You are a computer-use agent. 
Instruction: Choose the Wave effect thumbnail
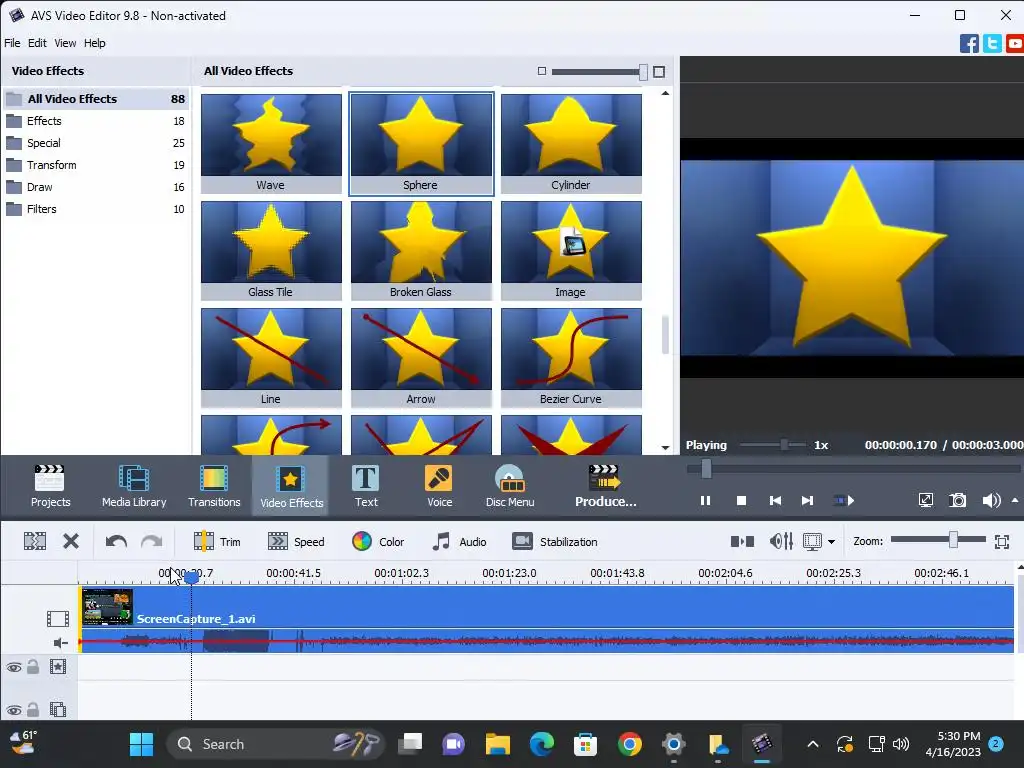(x=271, y=144)
